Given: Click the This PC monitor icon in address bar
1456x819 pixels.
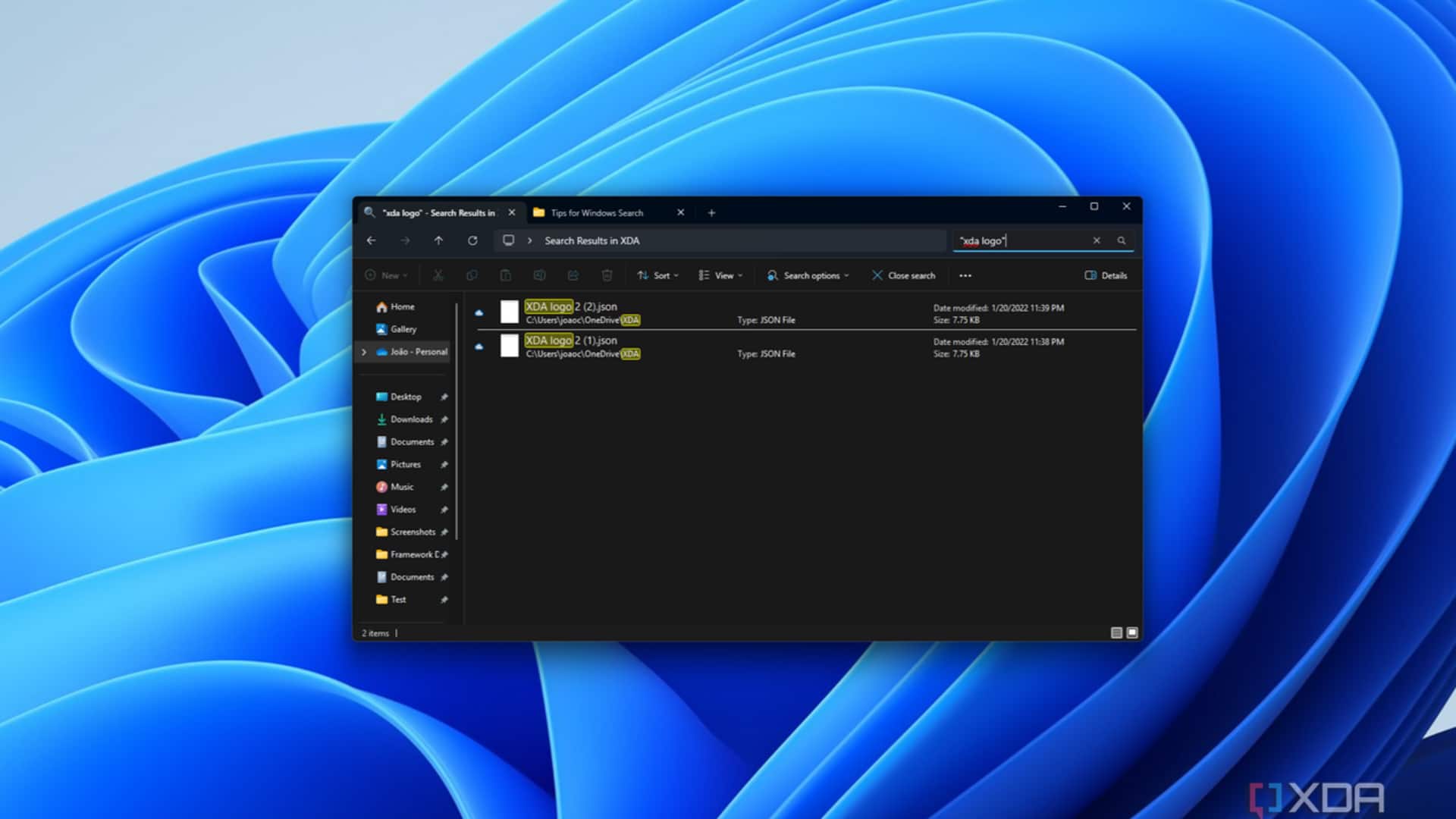Looking at the screenshot, I should (x=509, y=240).
